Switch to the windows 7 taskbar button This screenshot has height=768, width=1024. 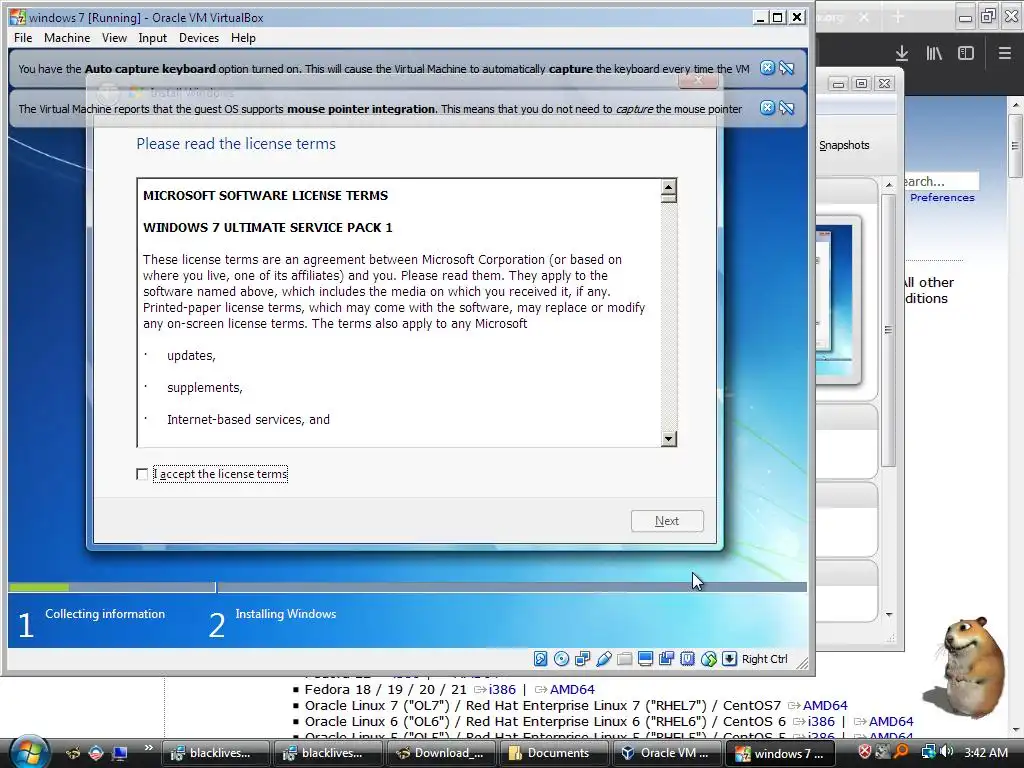click(x=781, y=753)
